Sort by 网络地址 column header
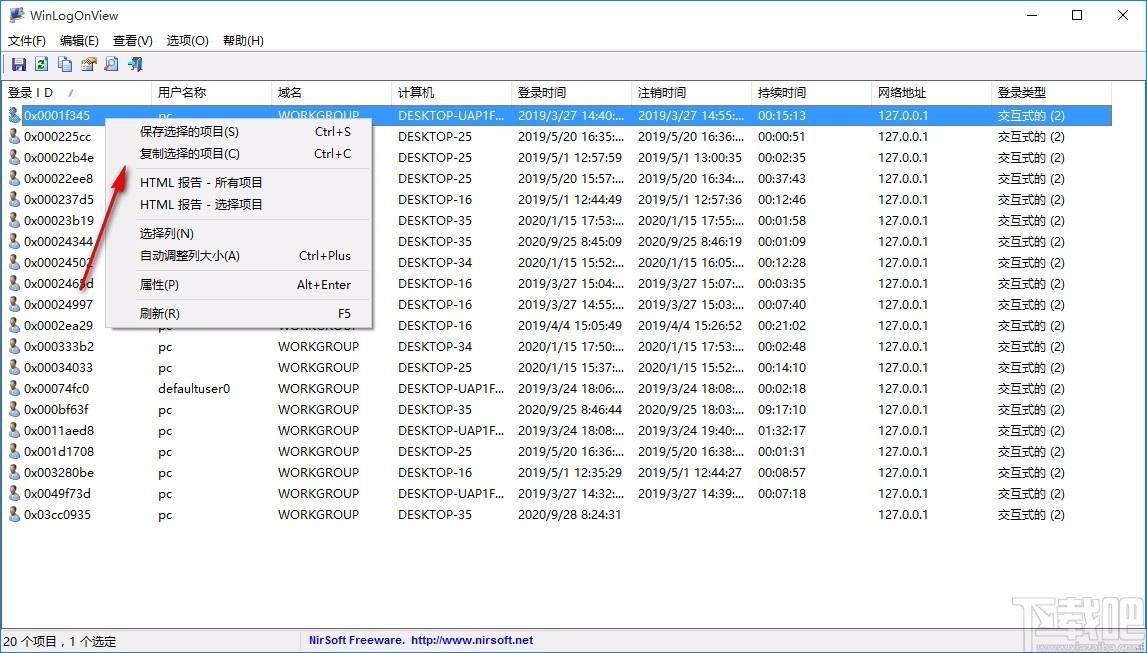Viewport: 1147px width, 653px height. 930,93
